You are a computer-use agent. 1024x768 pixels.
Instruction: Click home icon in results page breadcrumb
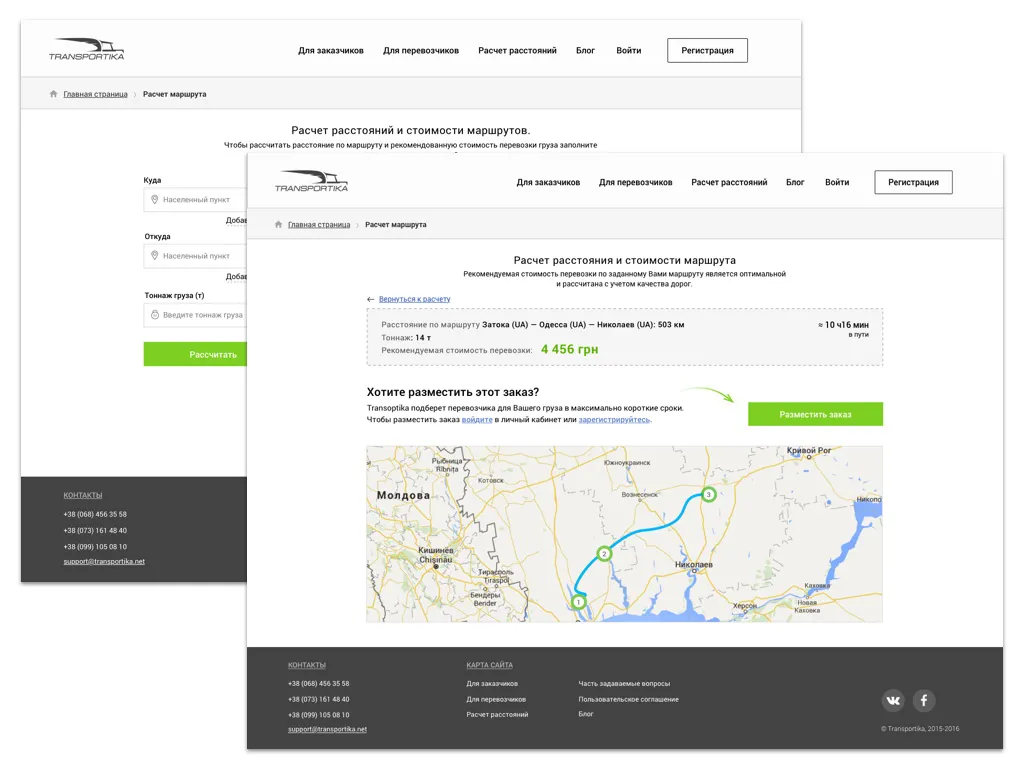coord(279,225)
